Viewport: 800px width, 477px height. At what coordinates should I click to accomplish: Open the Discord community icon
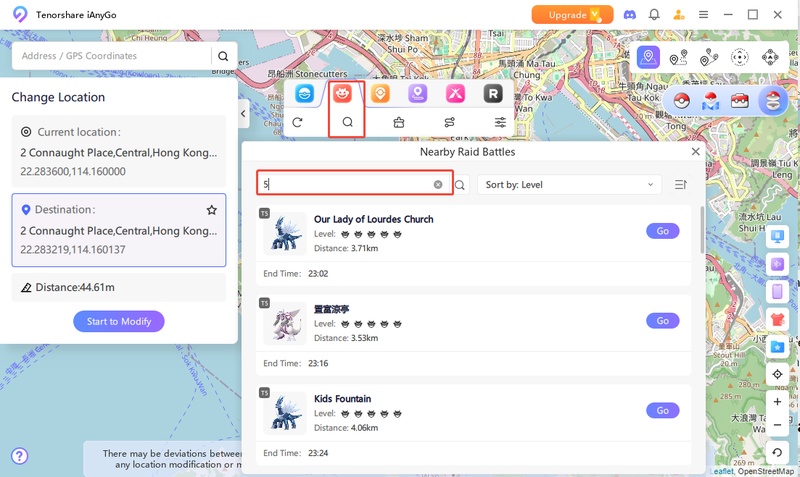(630, 15)
